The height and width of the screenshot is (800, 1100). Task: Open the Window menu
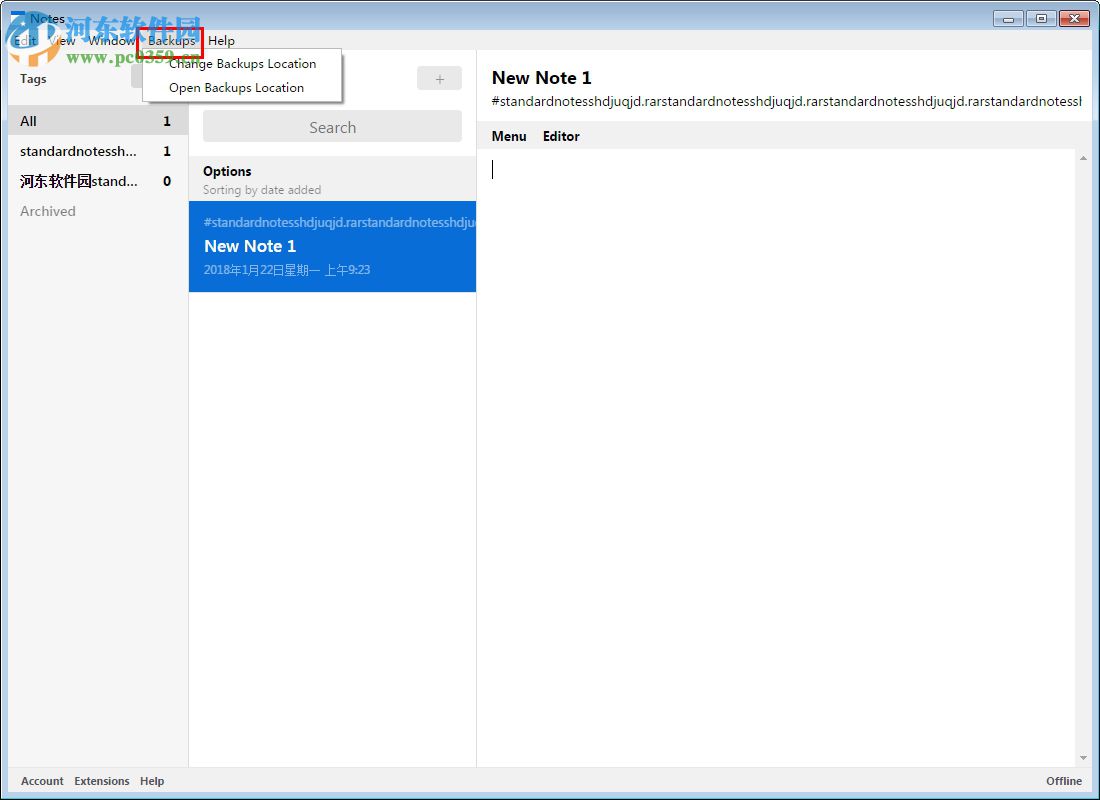coord(111,41)
